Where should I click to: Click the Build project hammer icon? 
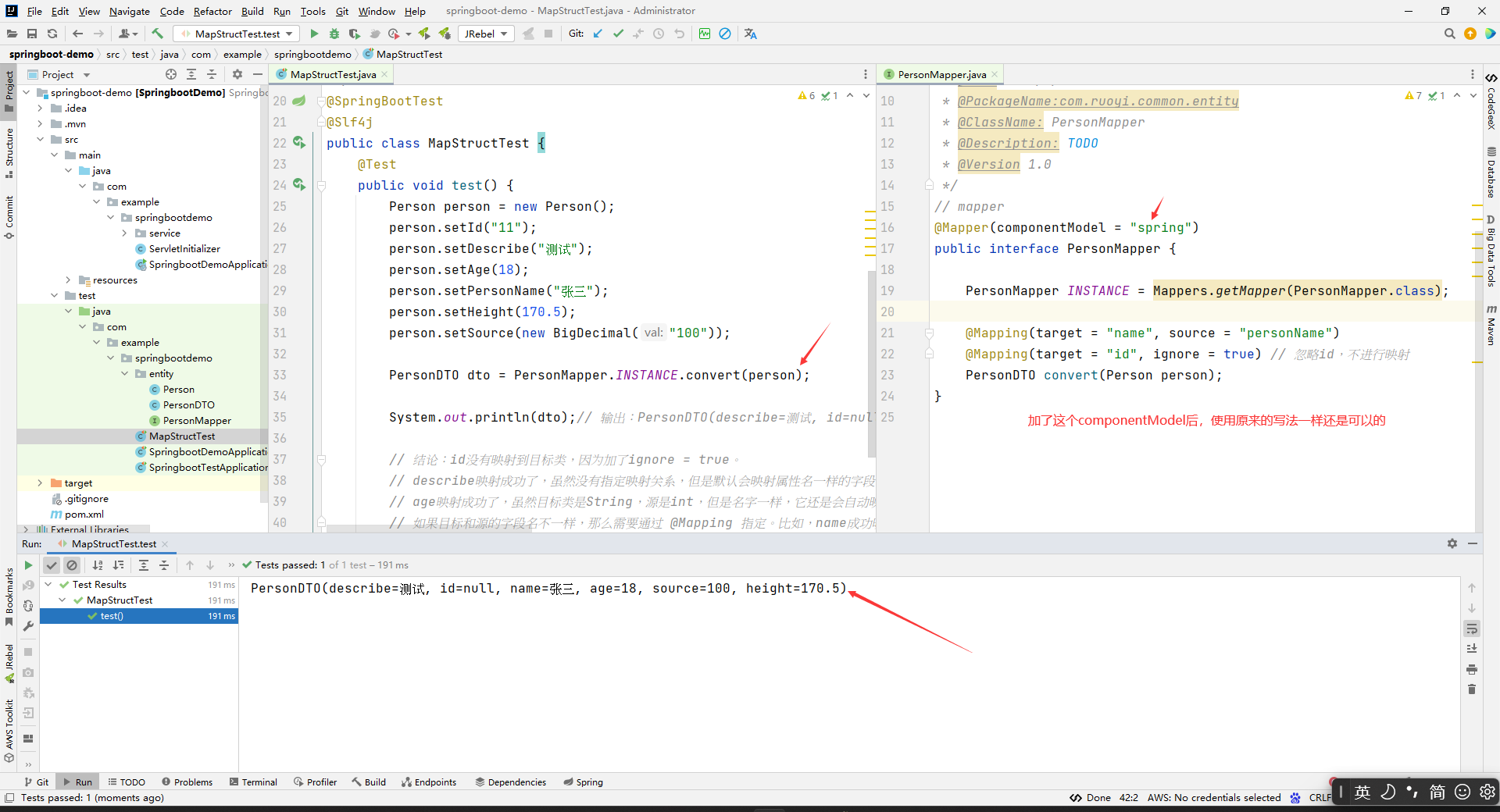click(x=157, y=34)
